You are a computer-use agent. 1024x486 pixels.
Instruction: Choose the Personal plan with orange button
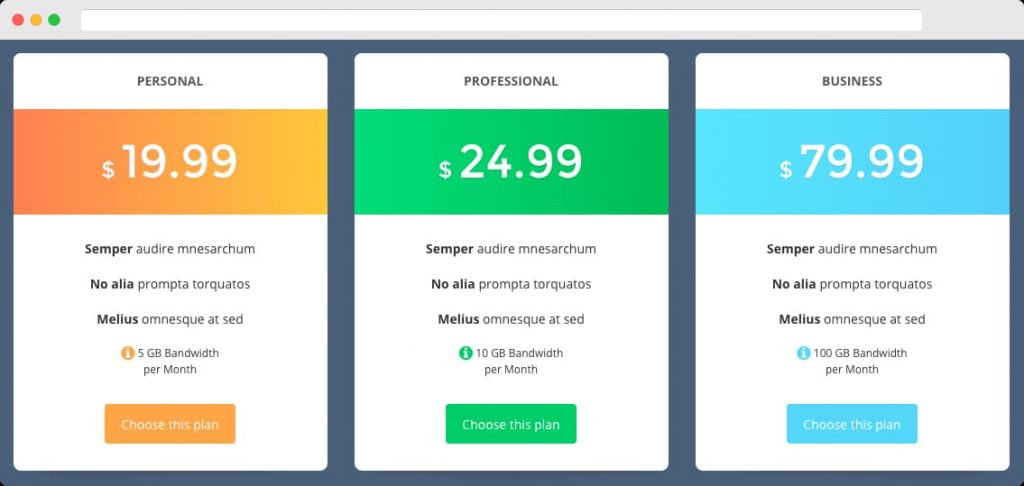coord(170,424)
